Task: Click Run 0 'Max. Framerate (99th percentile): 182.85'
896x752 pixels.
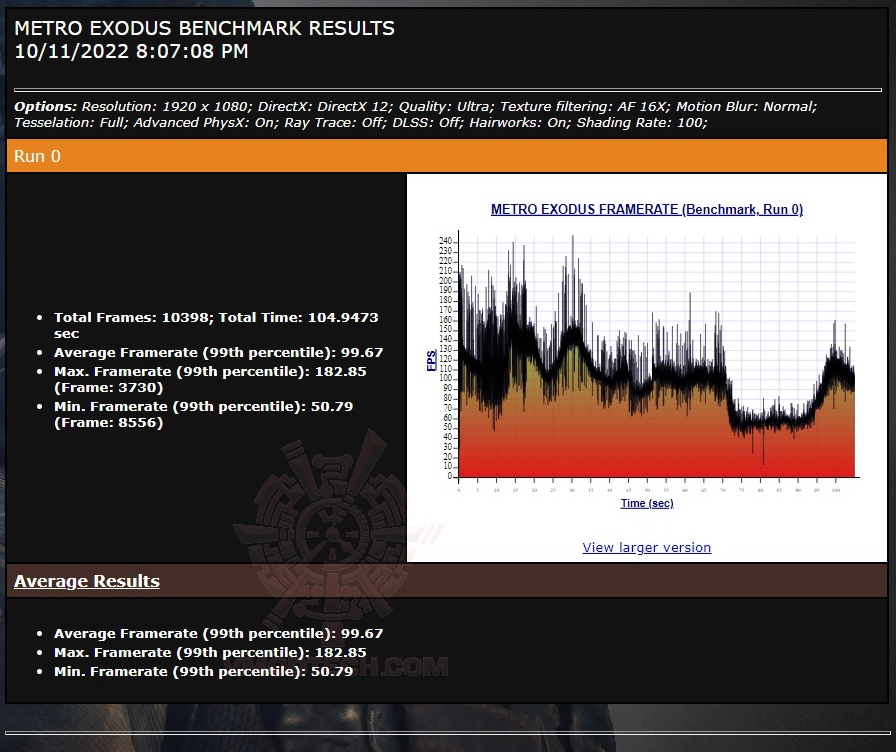Action: point(210,371)
